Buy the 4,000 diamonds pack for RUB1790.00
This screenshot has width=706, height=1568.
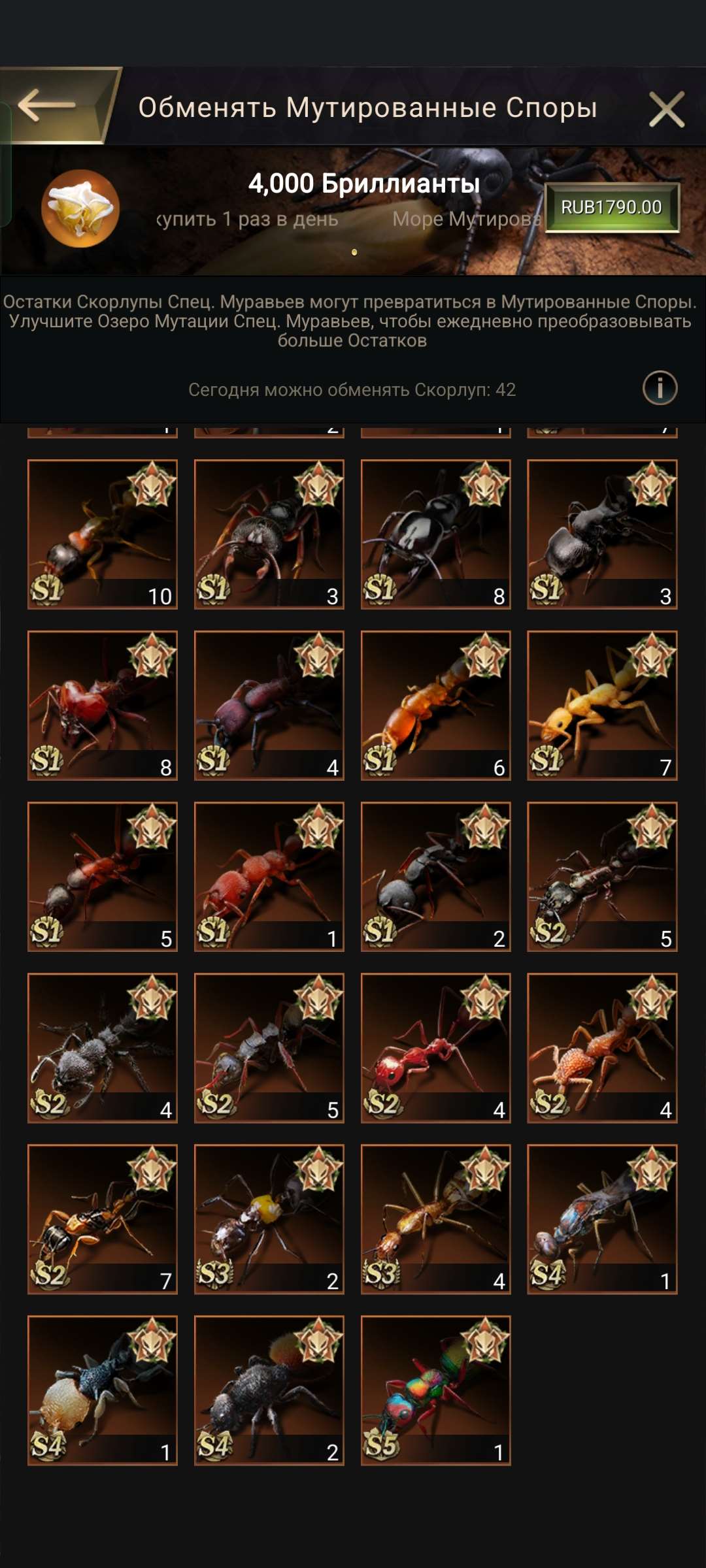[613, 208]
